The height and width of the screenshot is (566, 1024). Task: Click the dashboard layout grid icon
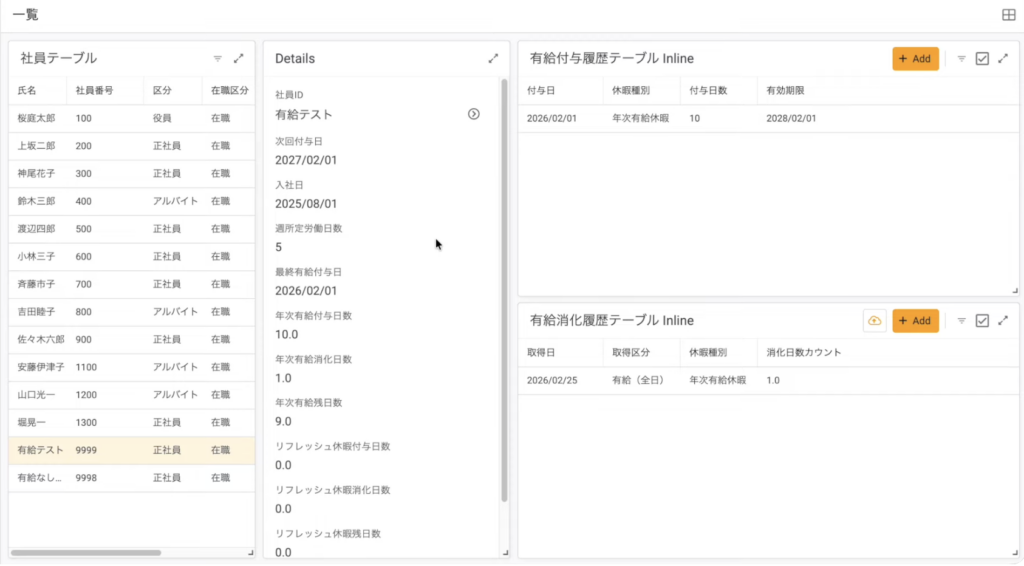pyautogui.click(x=1008, y=15)
